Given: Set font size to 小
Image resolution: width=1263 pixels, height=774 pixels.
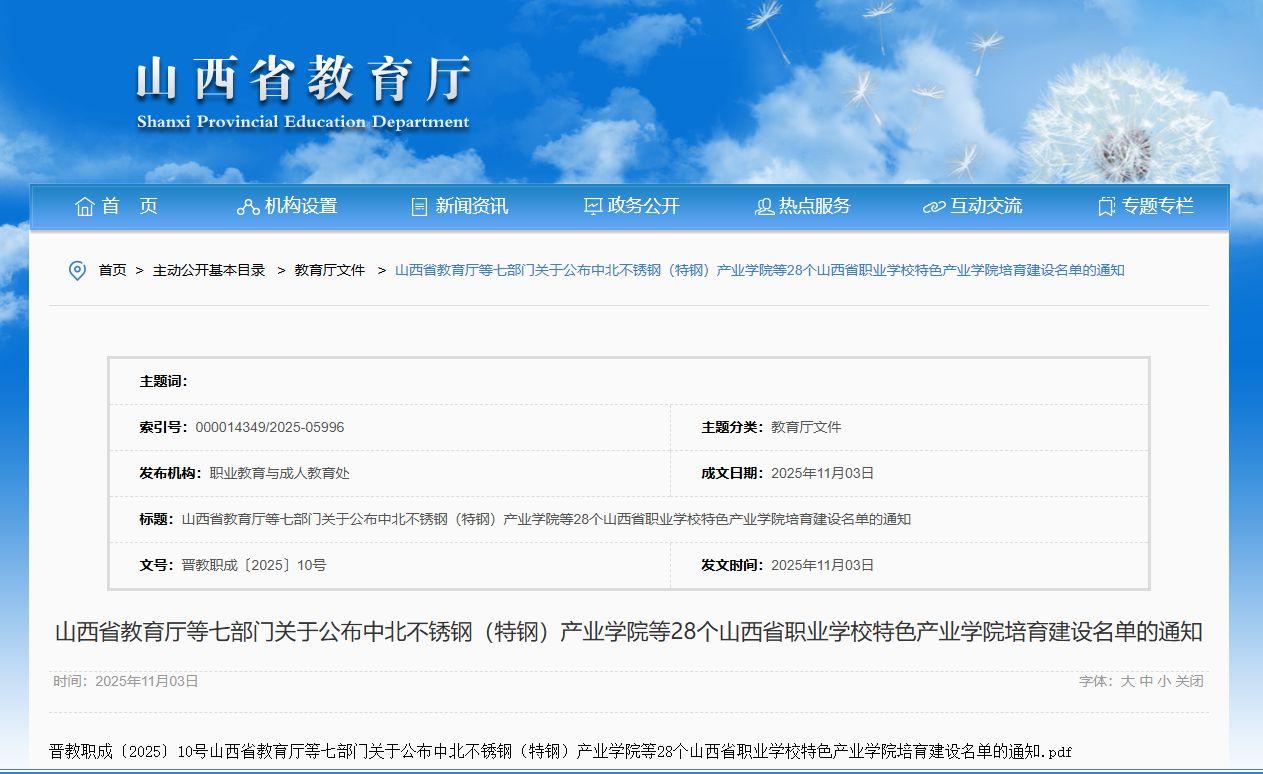Looking at the screenshot, I should [1164, 681].
